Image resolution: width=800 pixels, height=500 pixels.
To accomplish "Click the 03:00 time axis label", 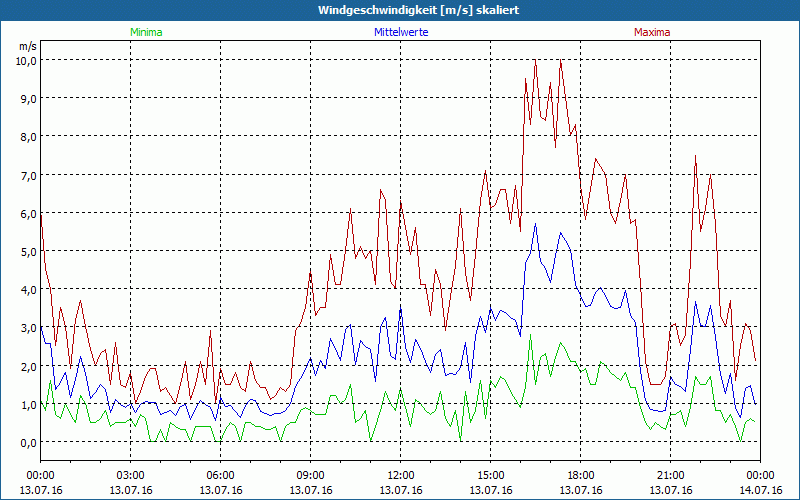I will pyautogui.click(x=131, y=475).
